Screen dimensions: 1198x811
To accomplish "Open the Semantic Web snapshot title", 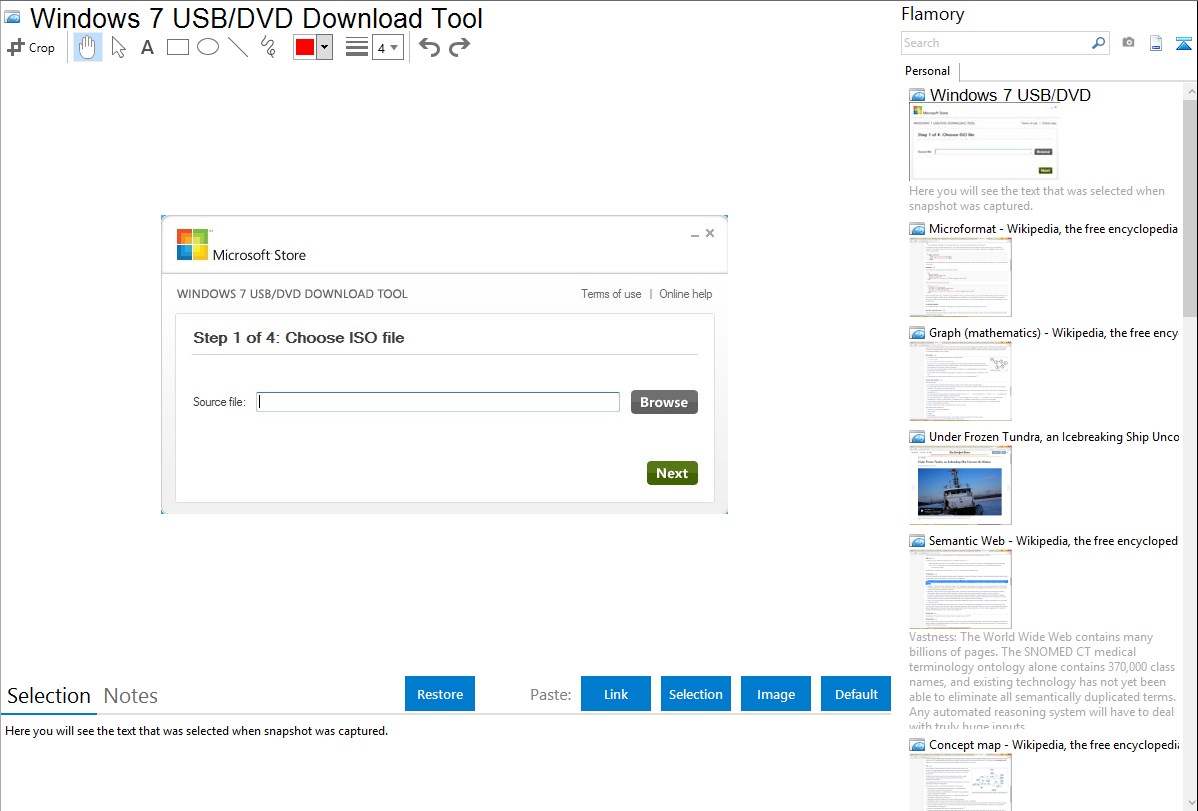I will 1053,540.
